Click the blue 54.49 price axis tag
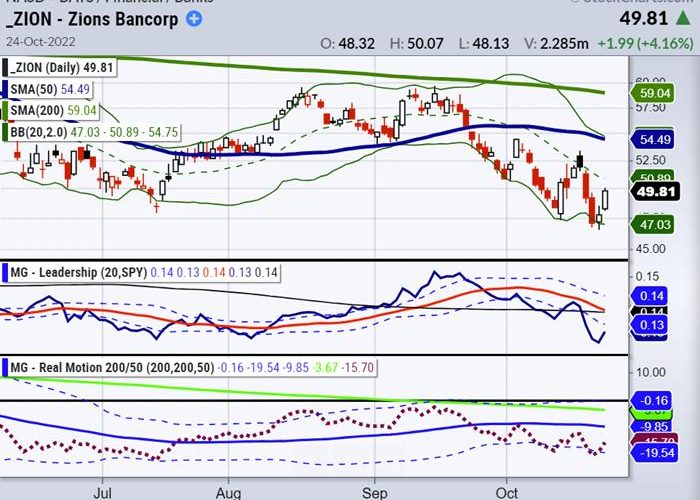This screenshot has width=700, height=500. point(652,140)
